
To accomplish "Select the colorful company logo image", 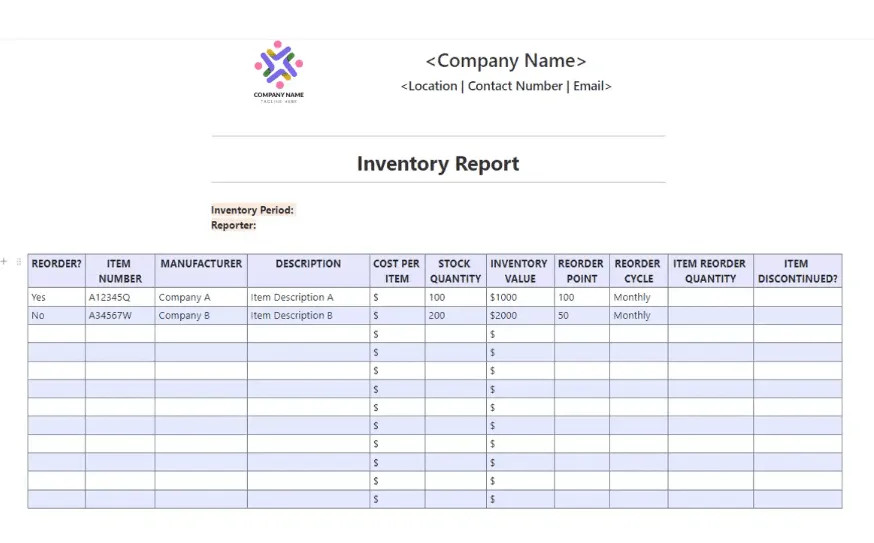I will (x=279, y=71).
